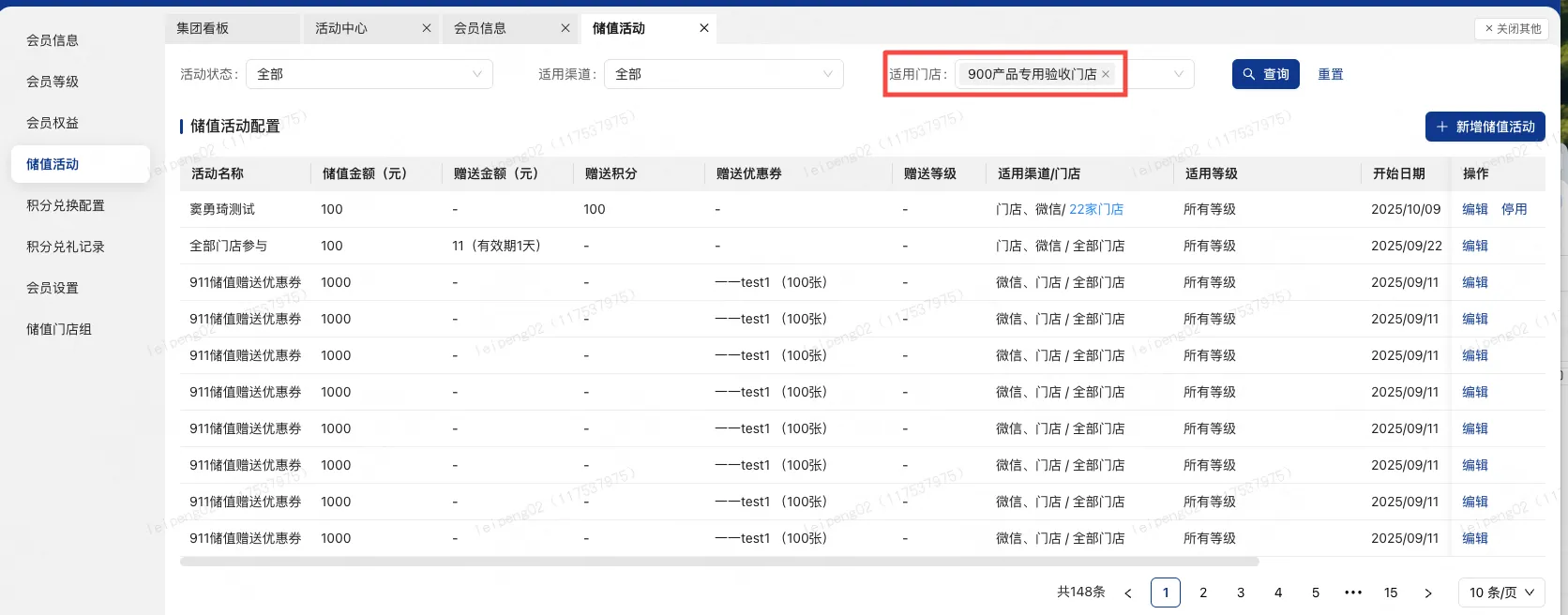1568x615 pixels.
Task: Click 新增储值活动 button
Action: tap(1485, 127)
